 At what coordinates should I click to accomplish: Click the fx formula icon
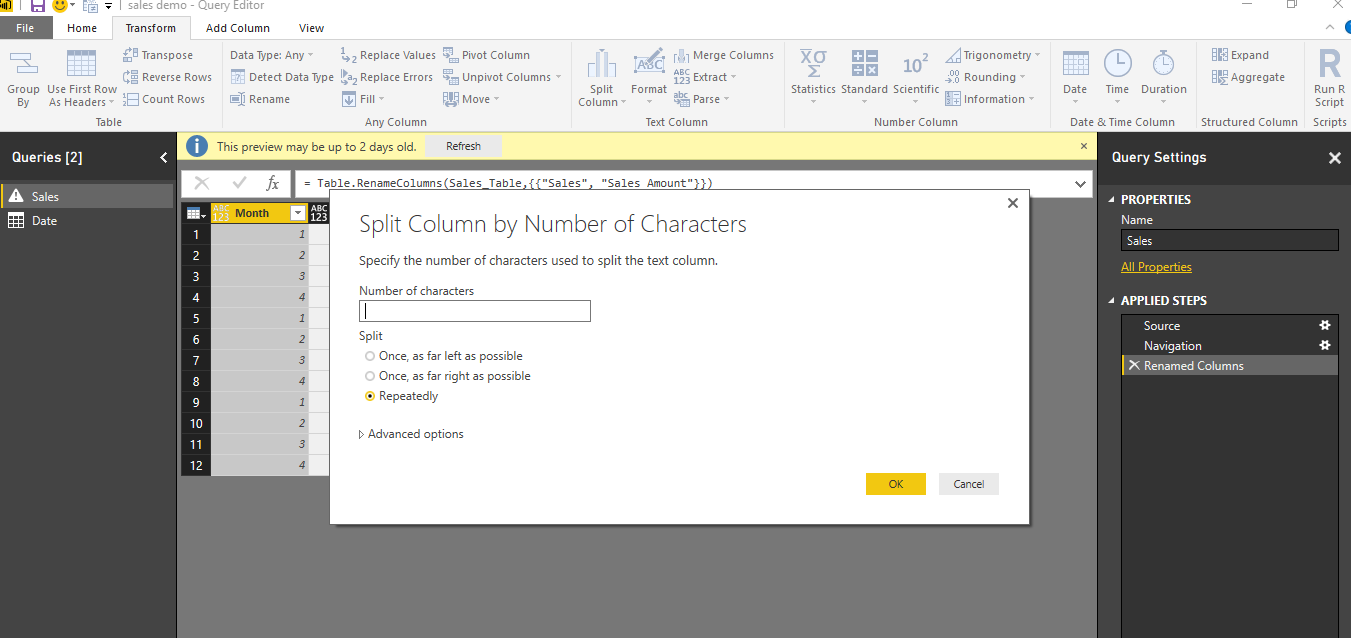click(x=272, y=183)
